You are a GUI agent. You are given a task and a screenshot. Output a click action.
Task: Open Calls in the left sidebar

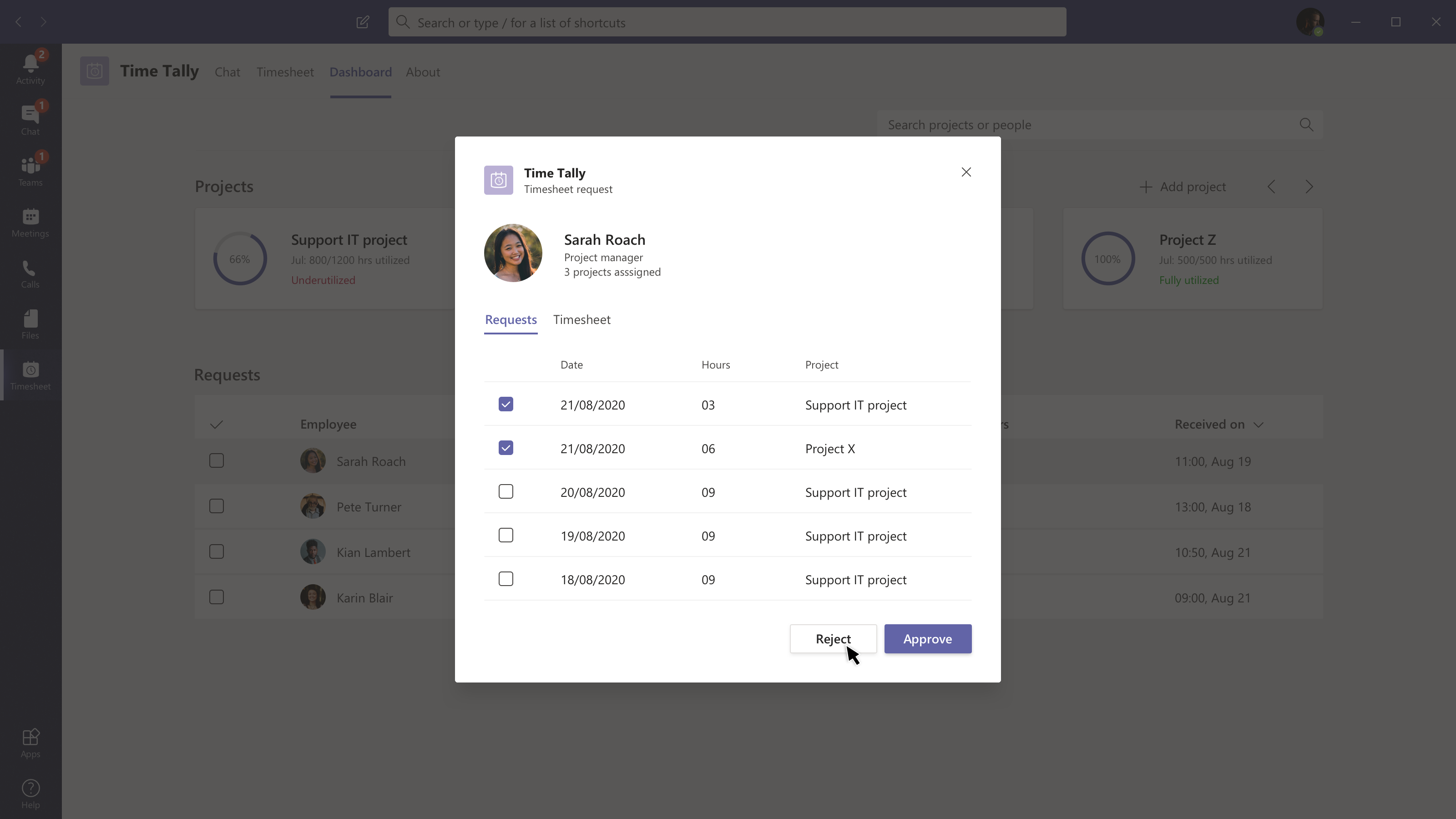[x=30, y=273]
